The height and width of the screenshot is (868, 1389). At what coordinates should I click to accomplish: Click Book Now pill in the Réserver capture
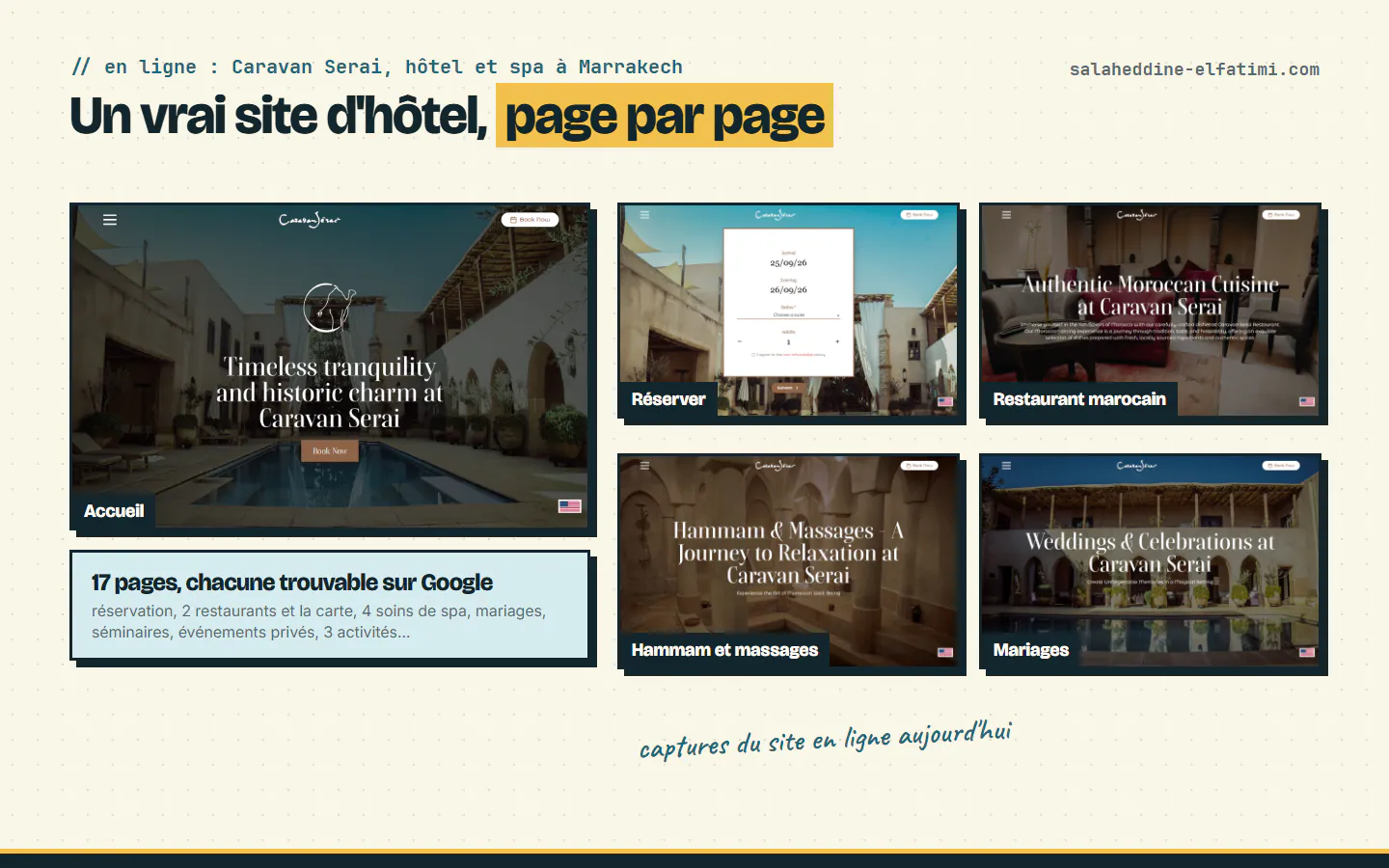coord(919,215)
